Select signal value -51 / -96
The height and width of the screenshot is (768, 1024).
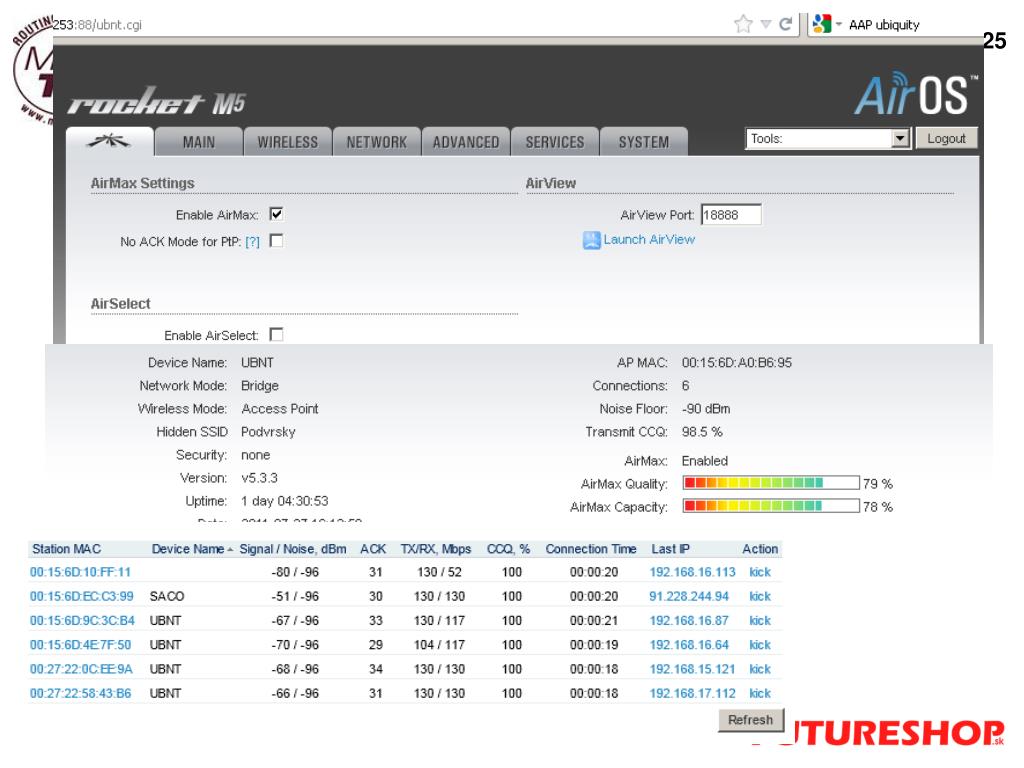(295, 596)
